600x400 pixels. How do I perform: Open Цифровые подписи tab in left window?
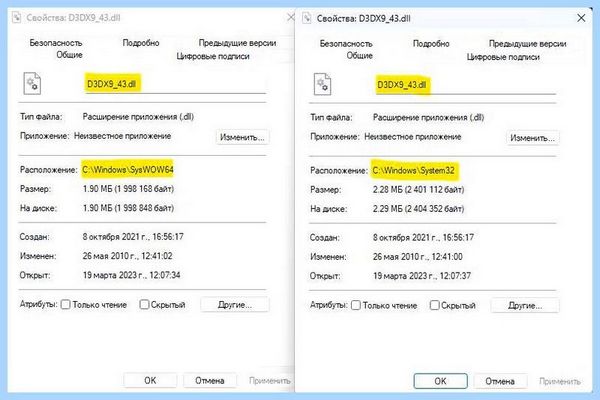coord(213,56)
